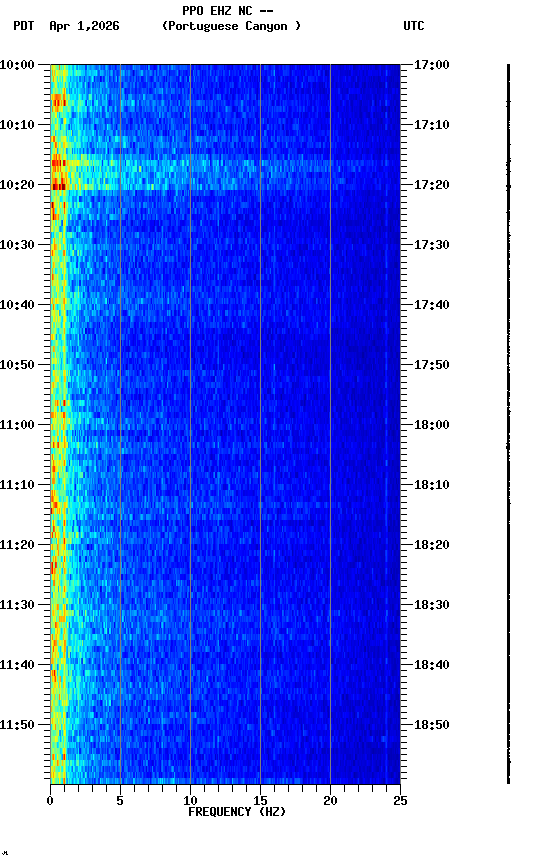Click the 0 Hz frequency axis label
This screenshot has height=864, width=552.
50,801
